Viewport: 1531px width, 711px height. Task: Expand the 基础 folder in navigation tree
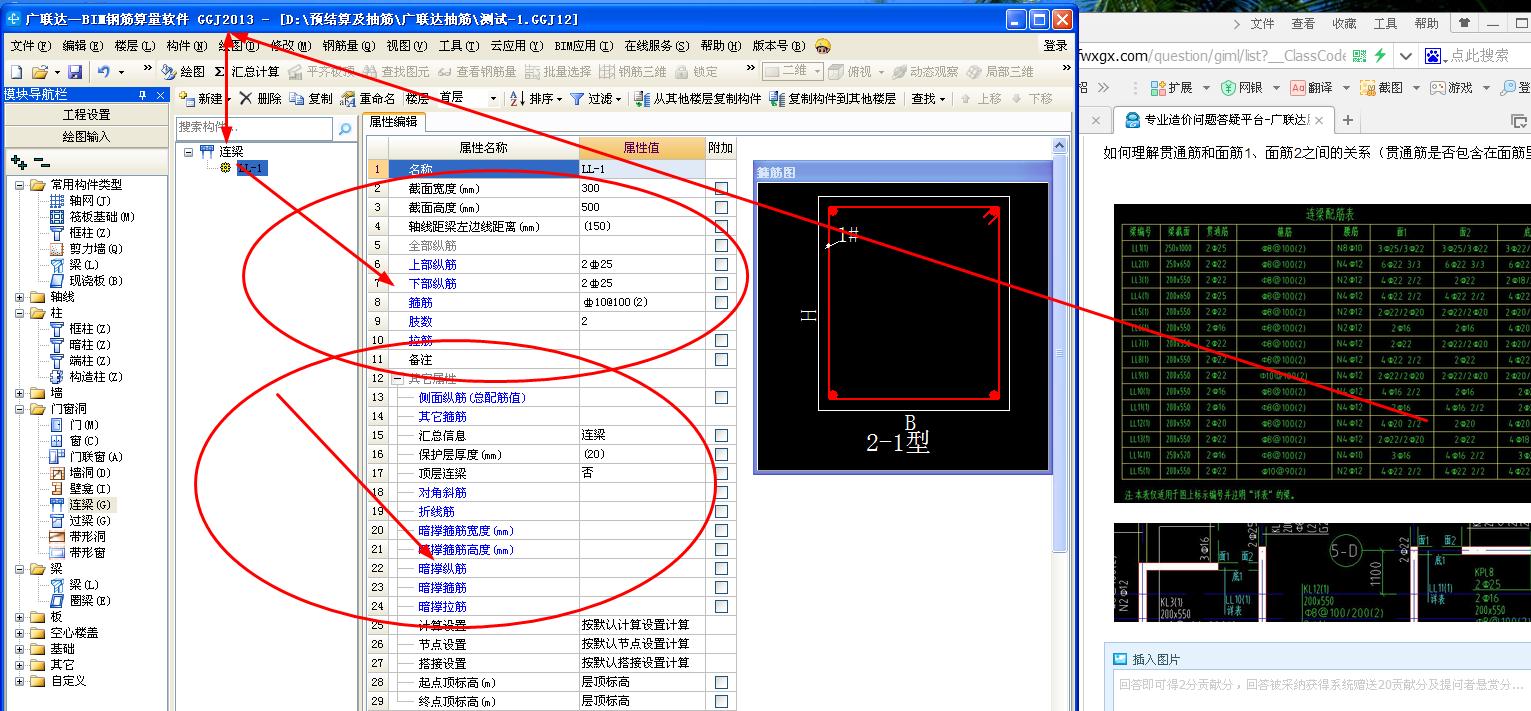click(20, 649)
